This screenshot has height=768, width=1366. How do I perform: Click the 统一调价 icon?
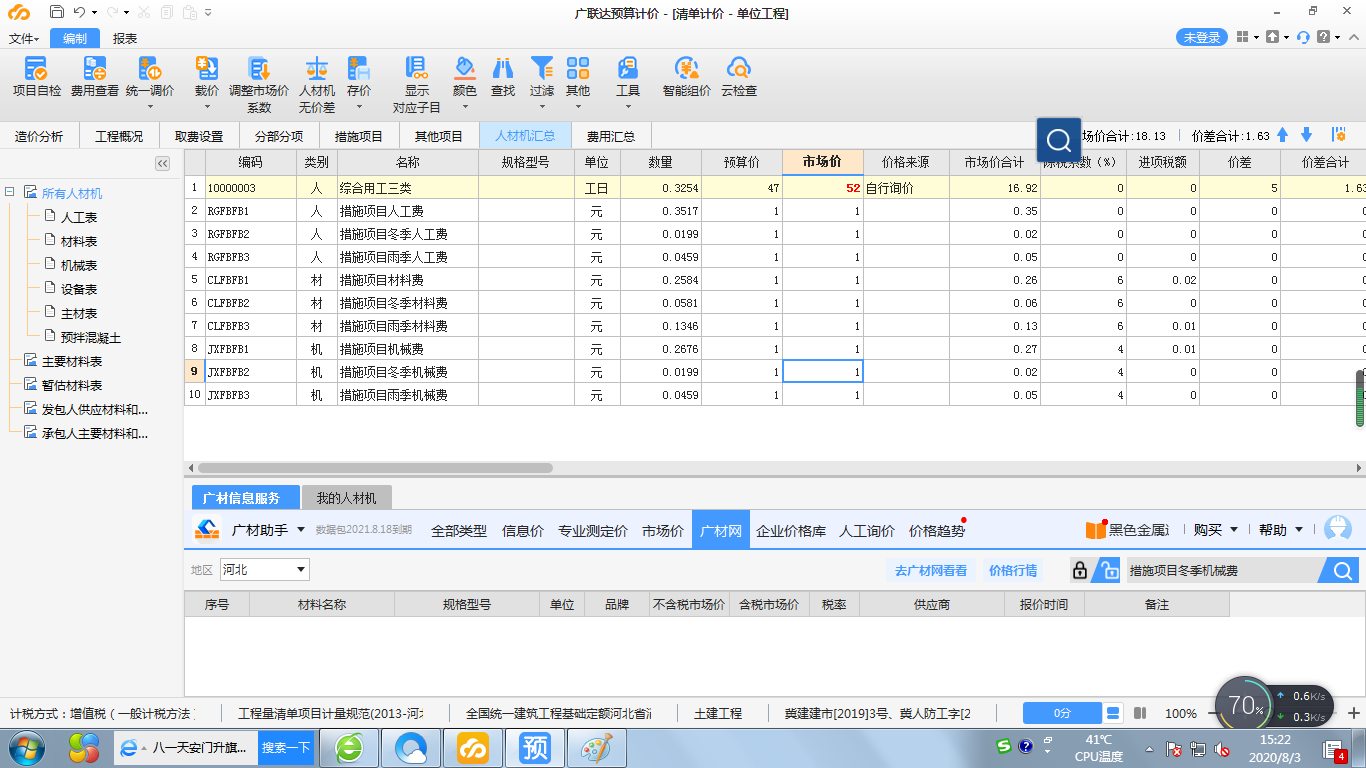[x=150, y=68]
